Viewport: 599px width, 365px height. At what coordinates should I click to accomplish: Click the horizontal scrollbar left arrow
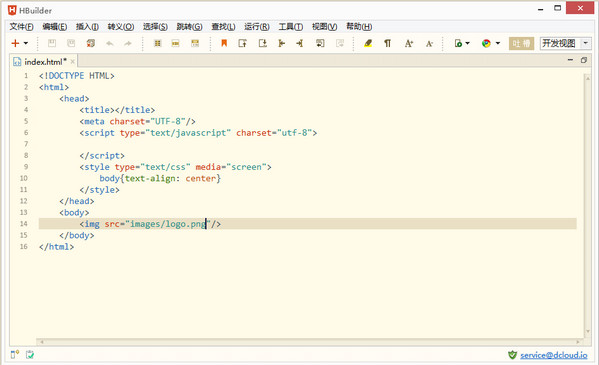[42, 342]
